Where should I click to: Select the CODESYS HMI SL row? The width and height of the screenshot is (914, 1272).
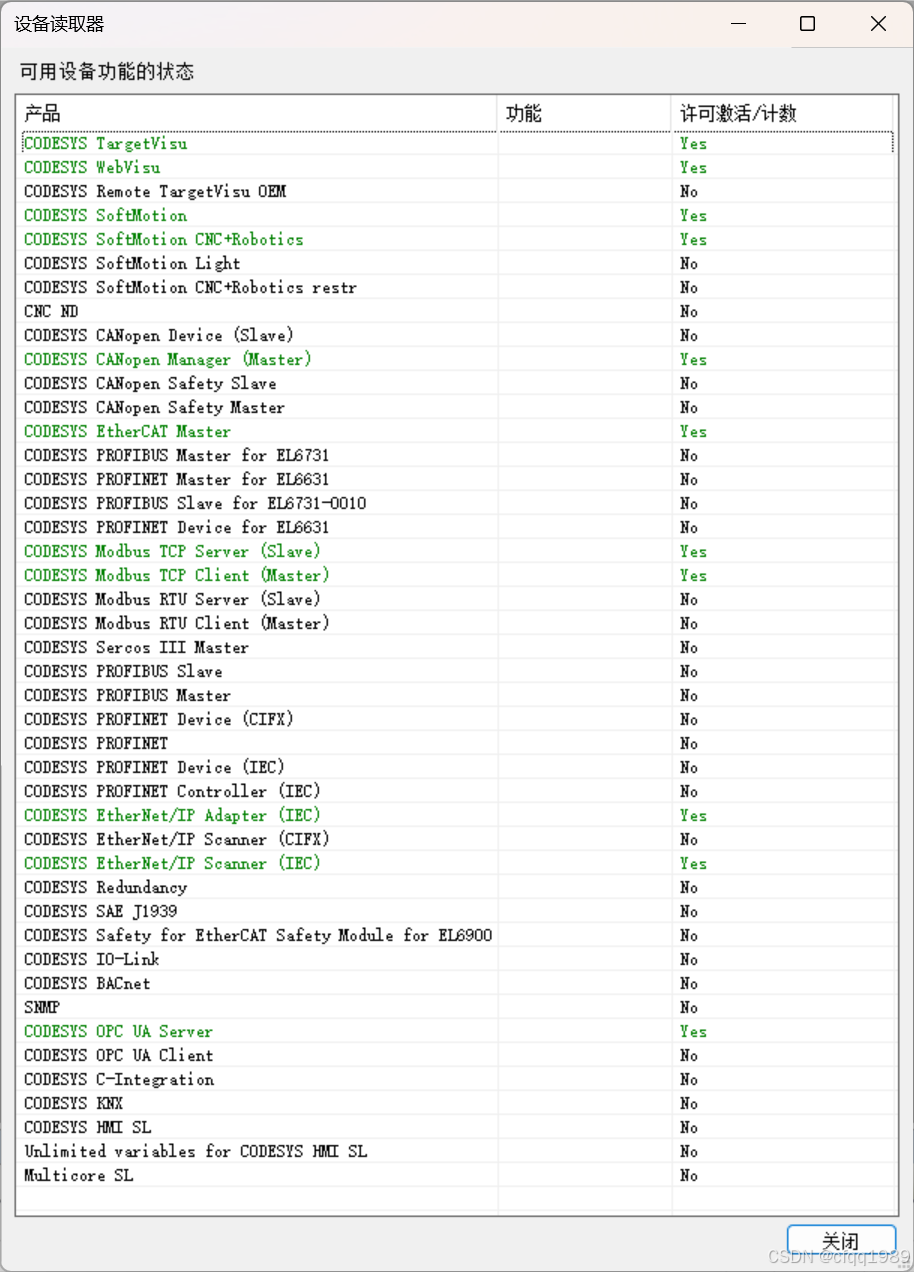point(457,1127)
